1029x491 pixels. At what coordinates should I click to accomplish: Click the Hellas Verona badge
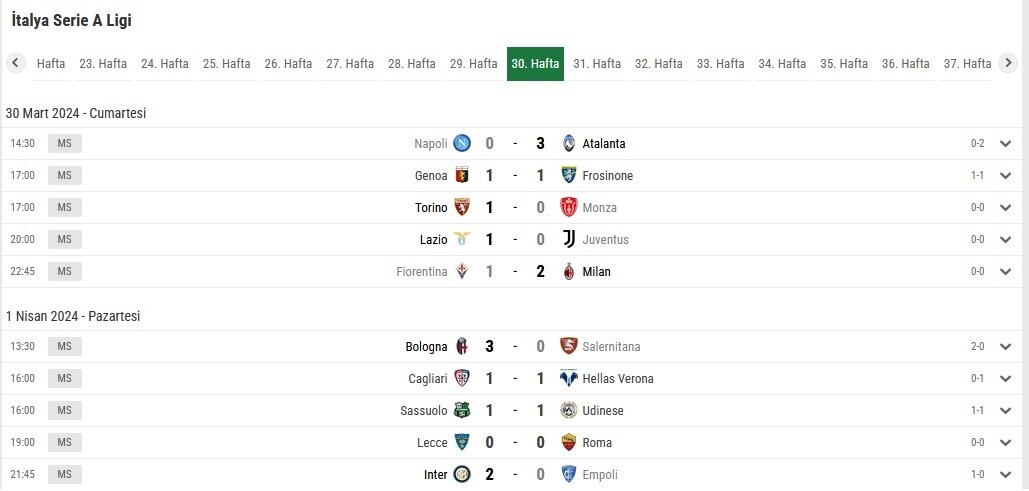tap(569, 378)
